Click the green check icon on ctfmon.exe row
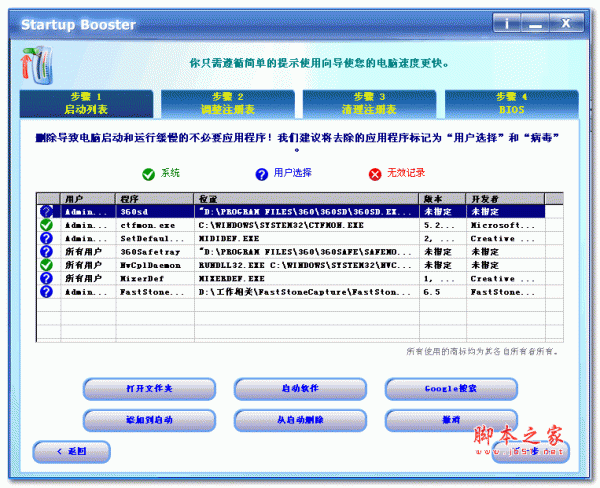The width and height of the screenshot is (600, 488). point(46,225)
